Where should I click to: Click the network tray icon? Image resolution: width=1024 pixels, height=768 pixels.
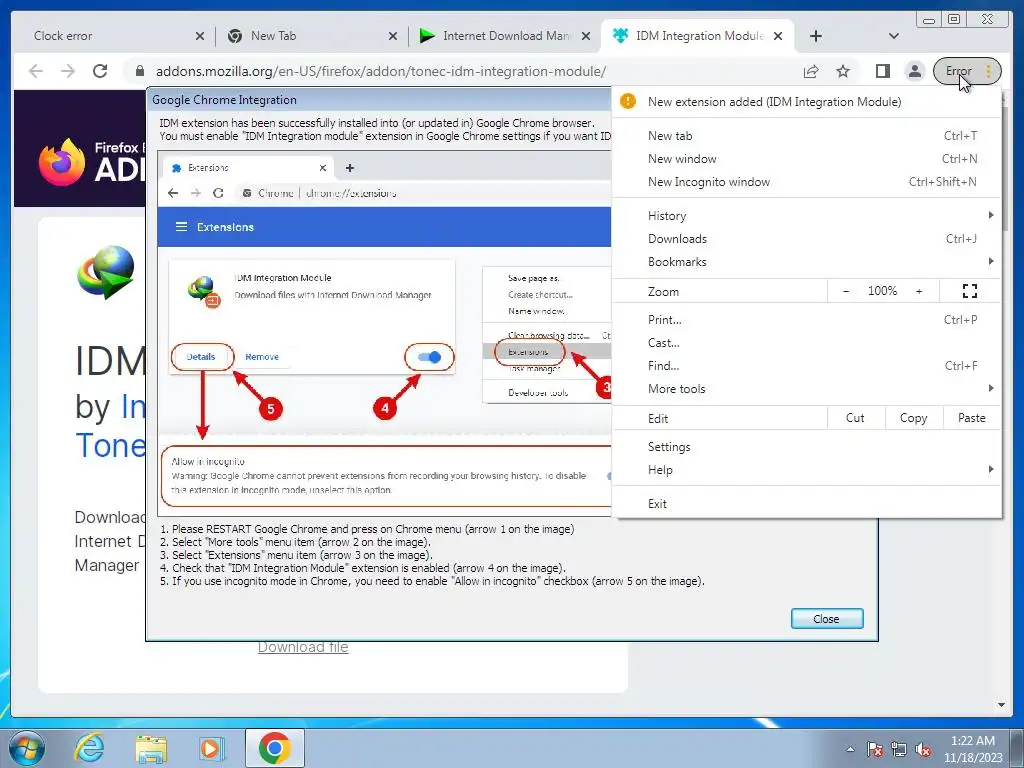[x=899, y=749]
